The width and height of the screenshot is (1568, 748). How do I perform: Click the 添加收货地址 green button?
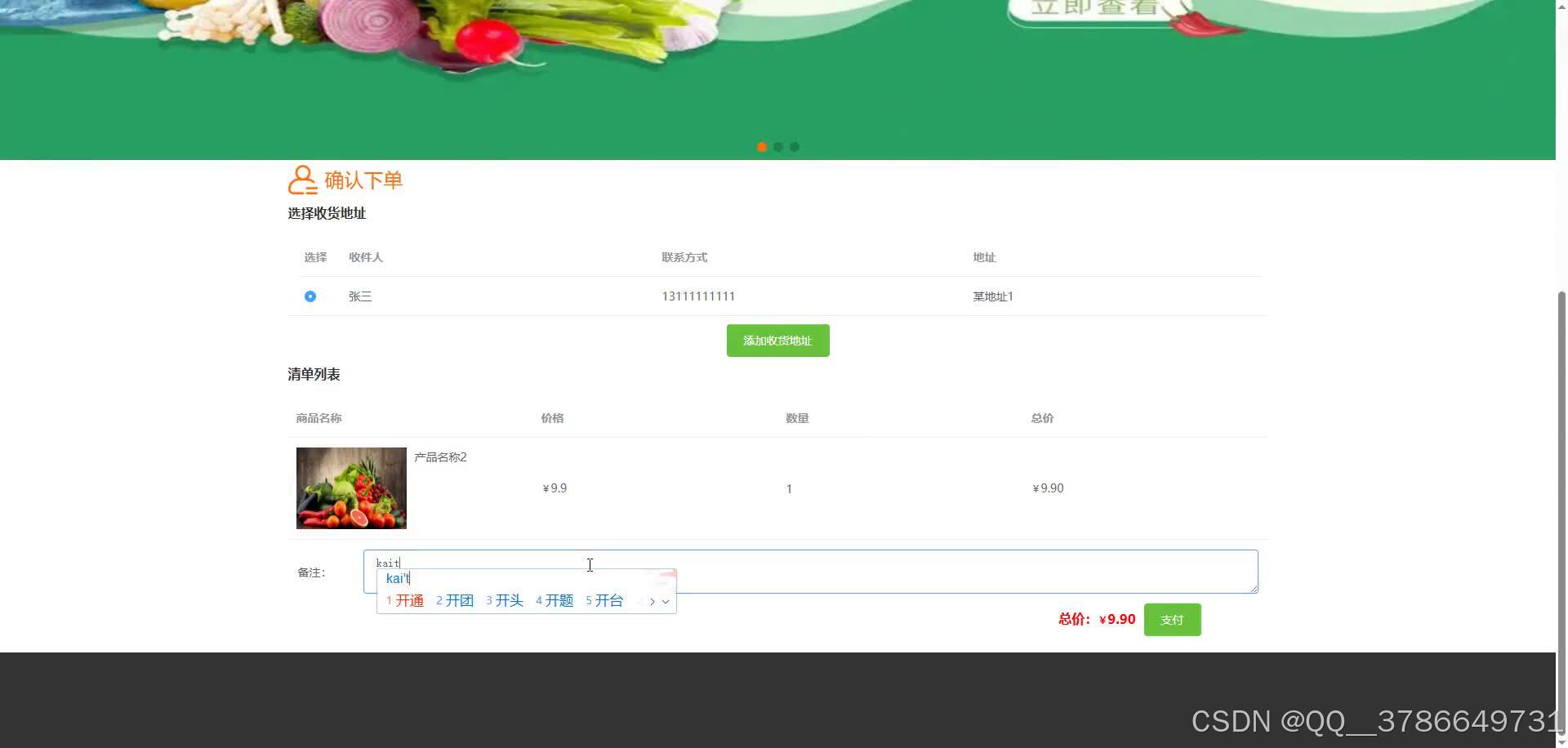tap(777, 340)
